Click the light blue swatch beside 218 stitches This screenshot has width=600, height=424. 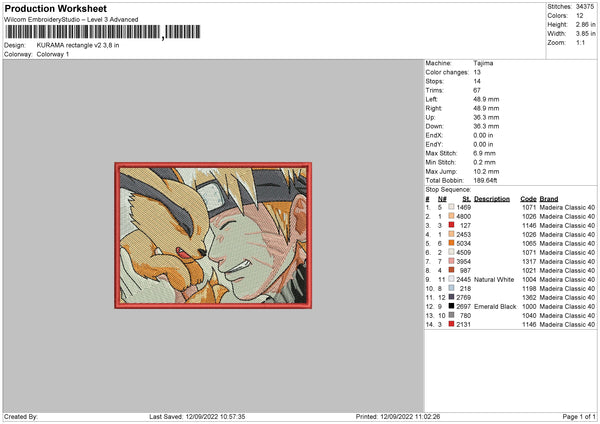(x=452, y=288)
